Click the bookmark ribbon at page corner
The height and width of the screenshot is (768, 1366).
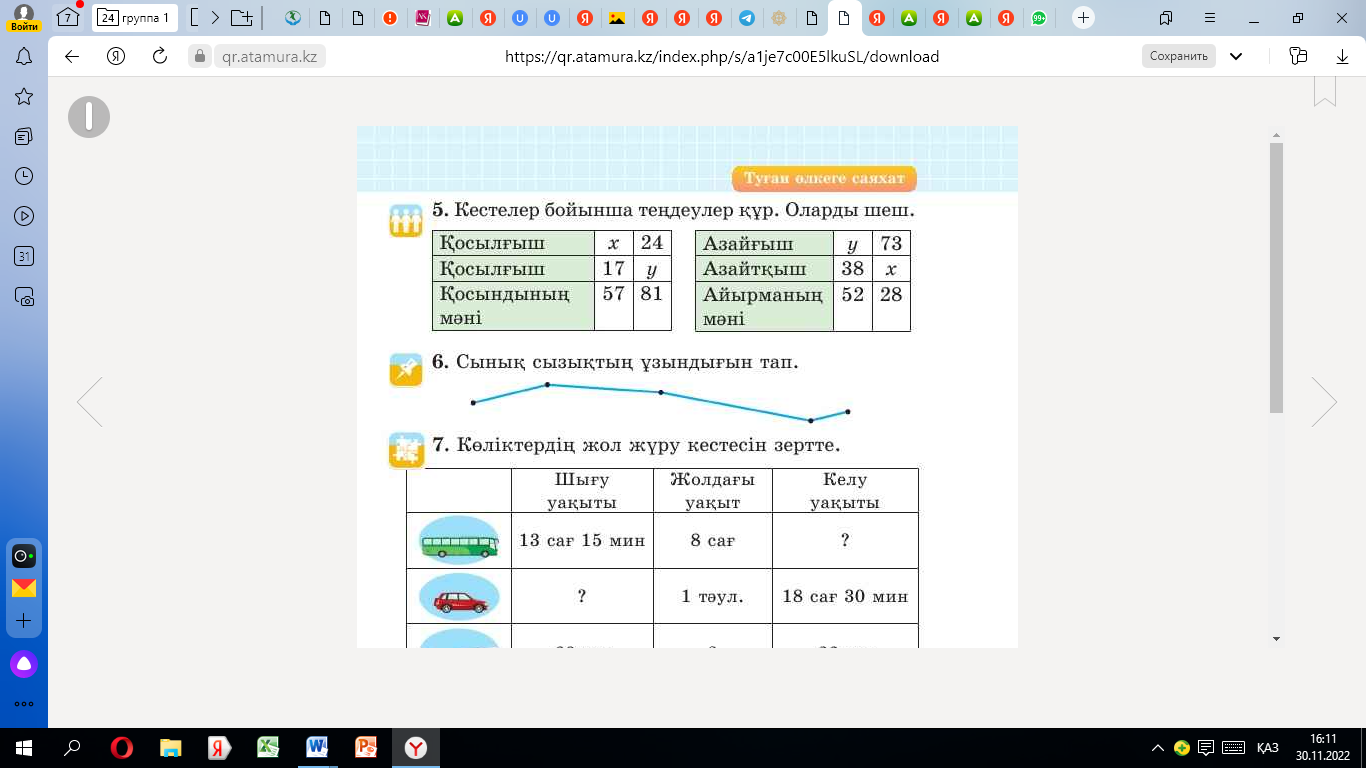click(1325, 90)
